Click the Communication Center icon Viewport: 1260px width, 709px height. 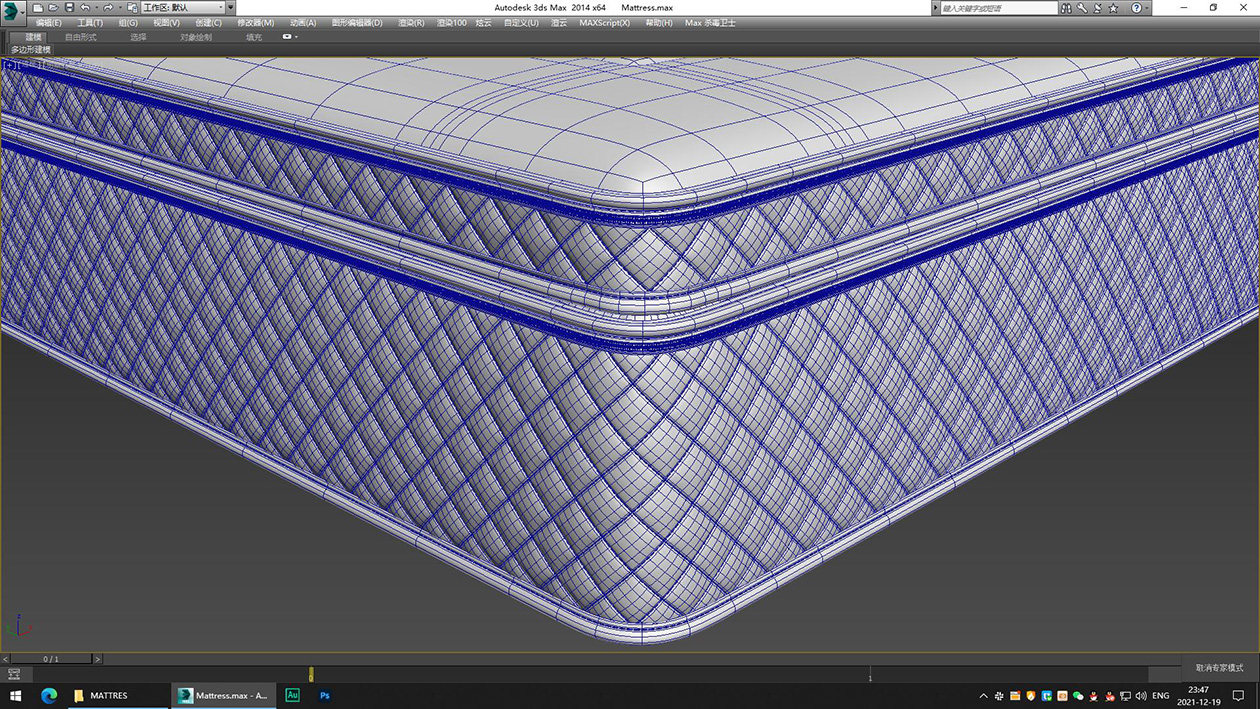point(1097,8)
